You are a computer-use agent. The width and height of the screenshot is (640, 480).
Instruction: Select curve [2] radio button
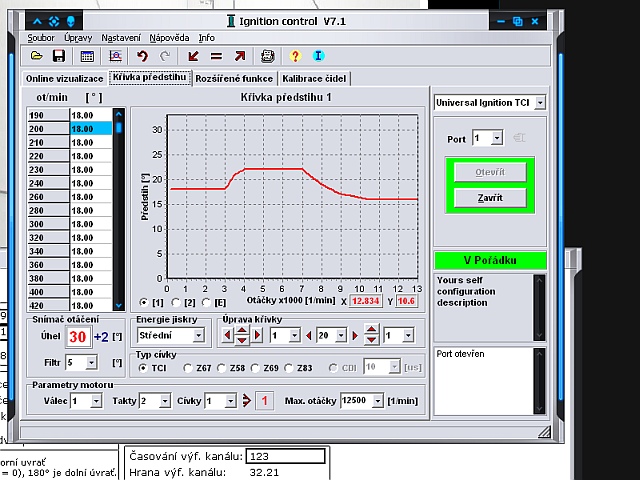pyautogui.click(x=176, y=302)
